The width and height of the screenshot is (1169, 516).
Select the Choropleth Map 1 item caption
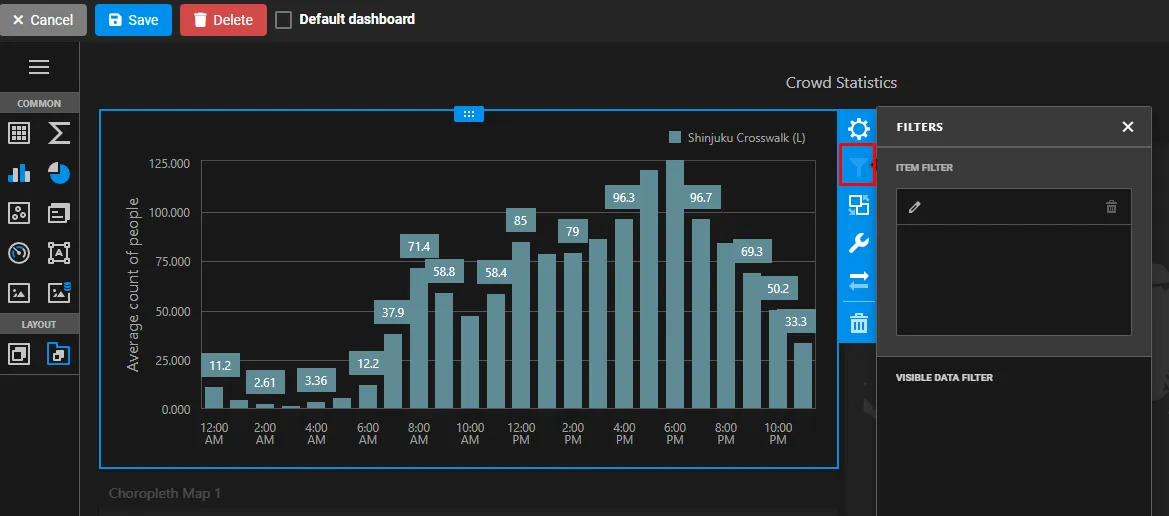click(165, 493)
